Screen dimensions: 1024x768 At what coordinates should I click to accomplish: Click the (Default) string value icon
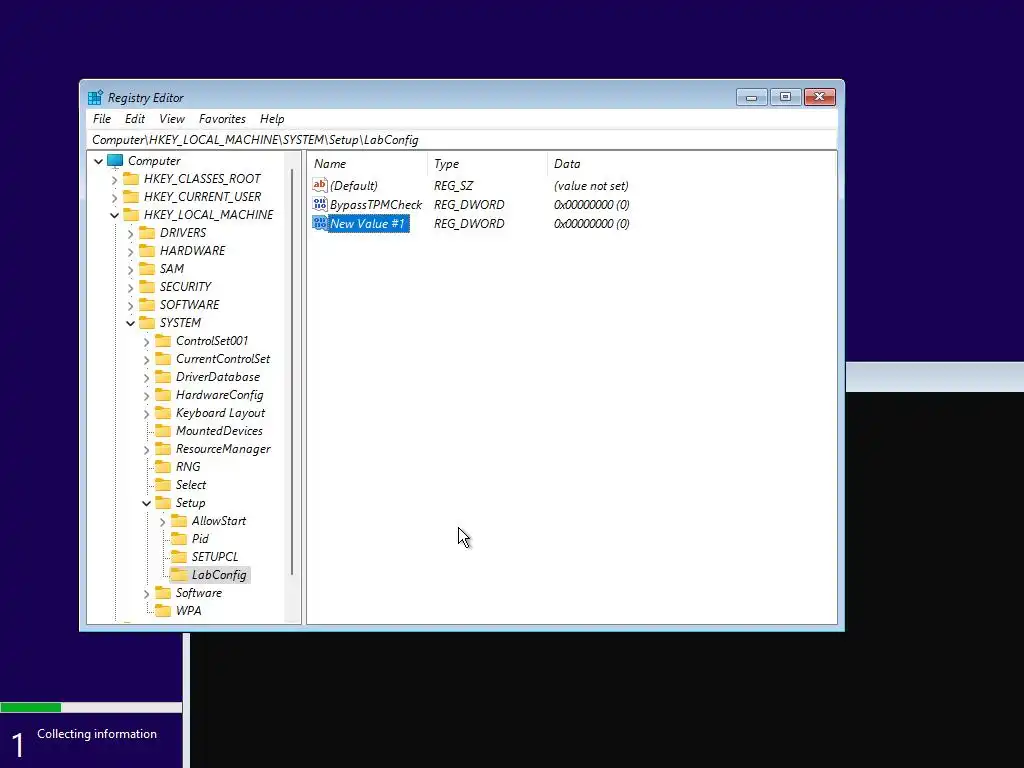[319, 185]
